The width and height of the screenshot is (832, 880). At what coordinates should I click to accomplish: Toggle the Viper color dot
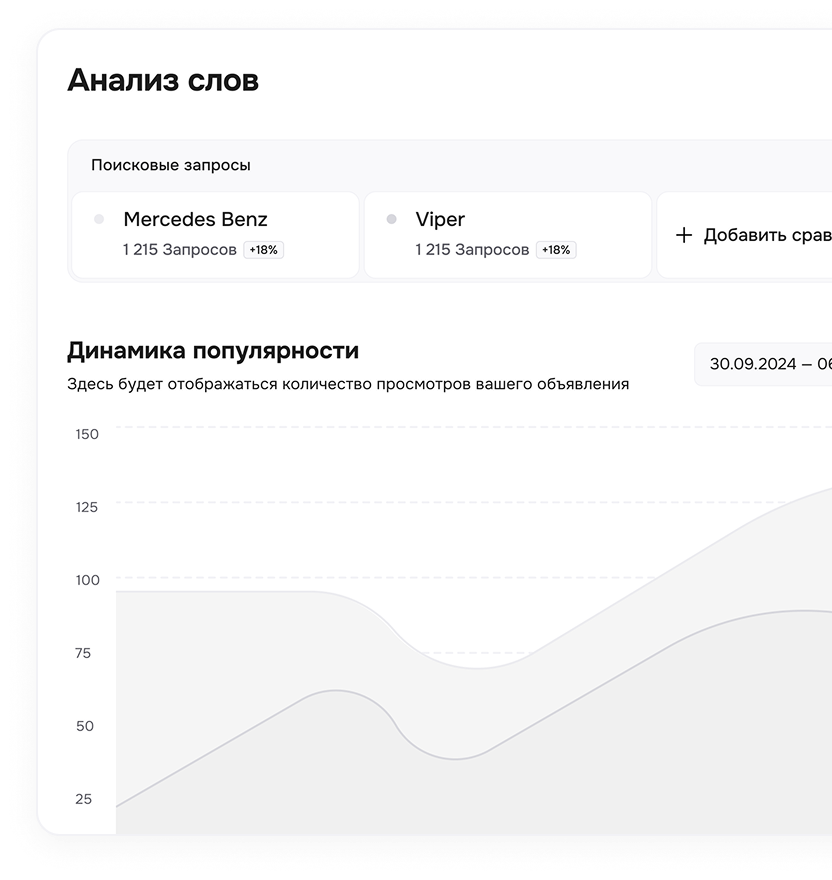[391, 219]
